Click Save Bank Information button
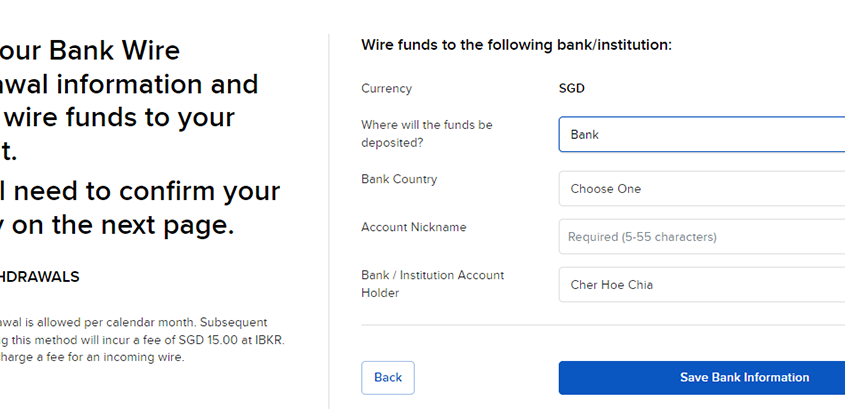The image size is (845, 411). coord(700,378)
